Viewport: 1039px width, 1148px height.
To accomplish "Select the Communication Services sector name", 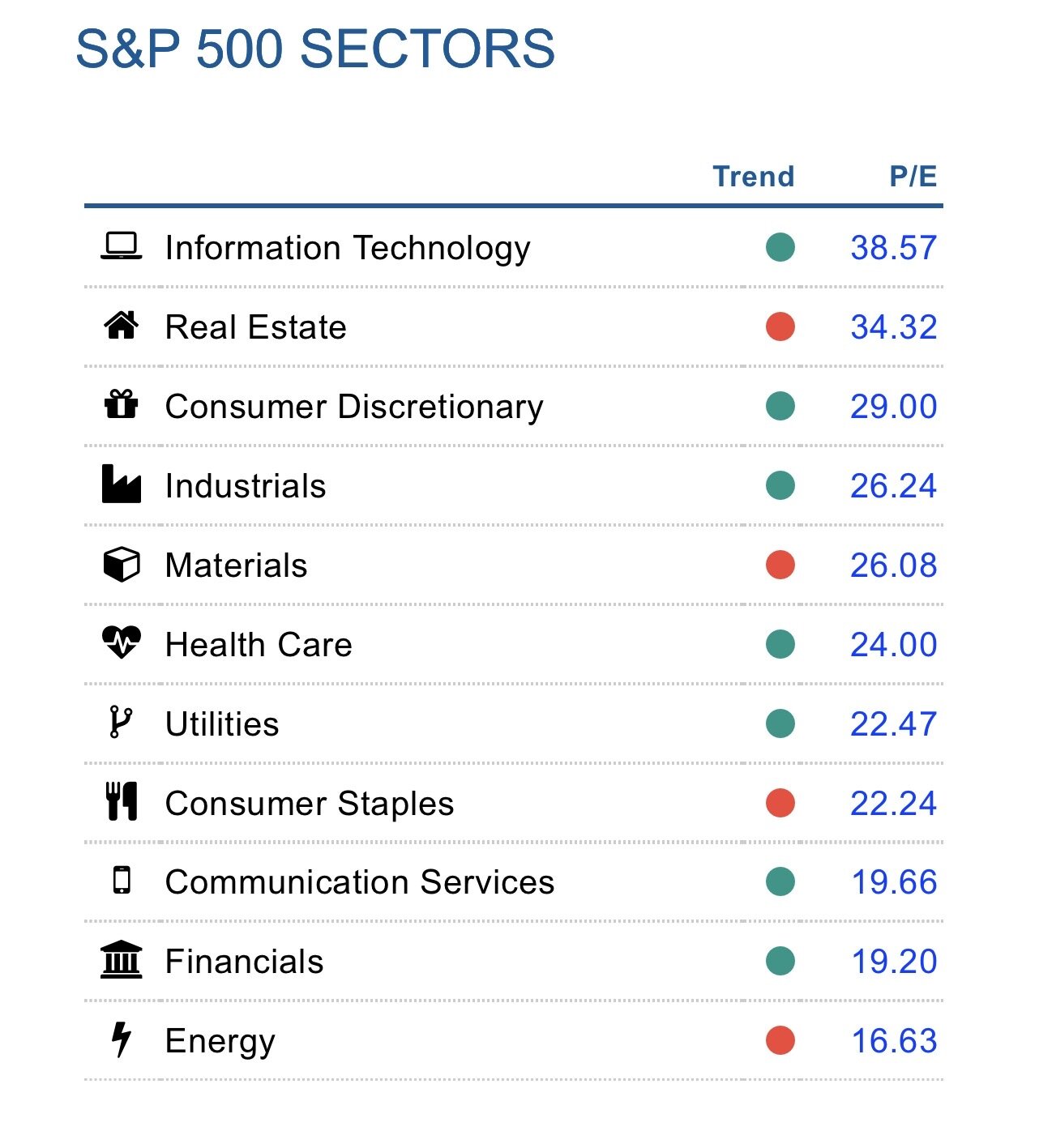I will point(359,882).
